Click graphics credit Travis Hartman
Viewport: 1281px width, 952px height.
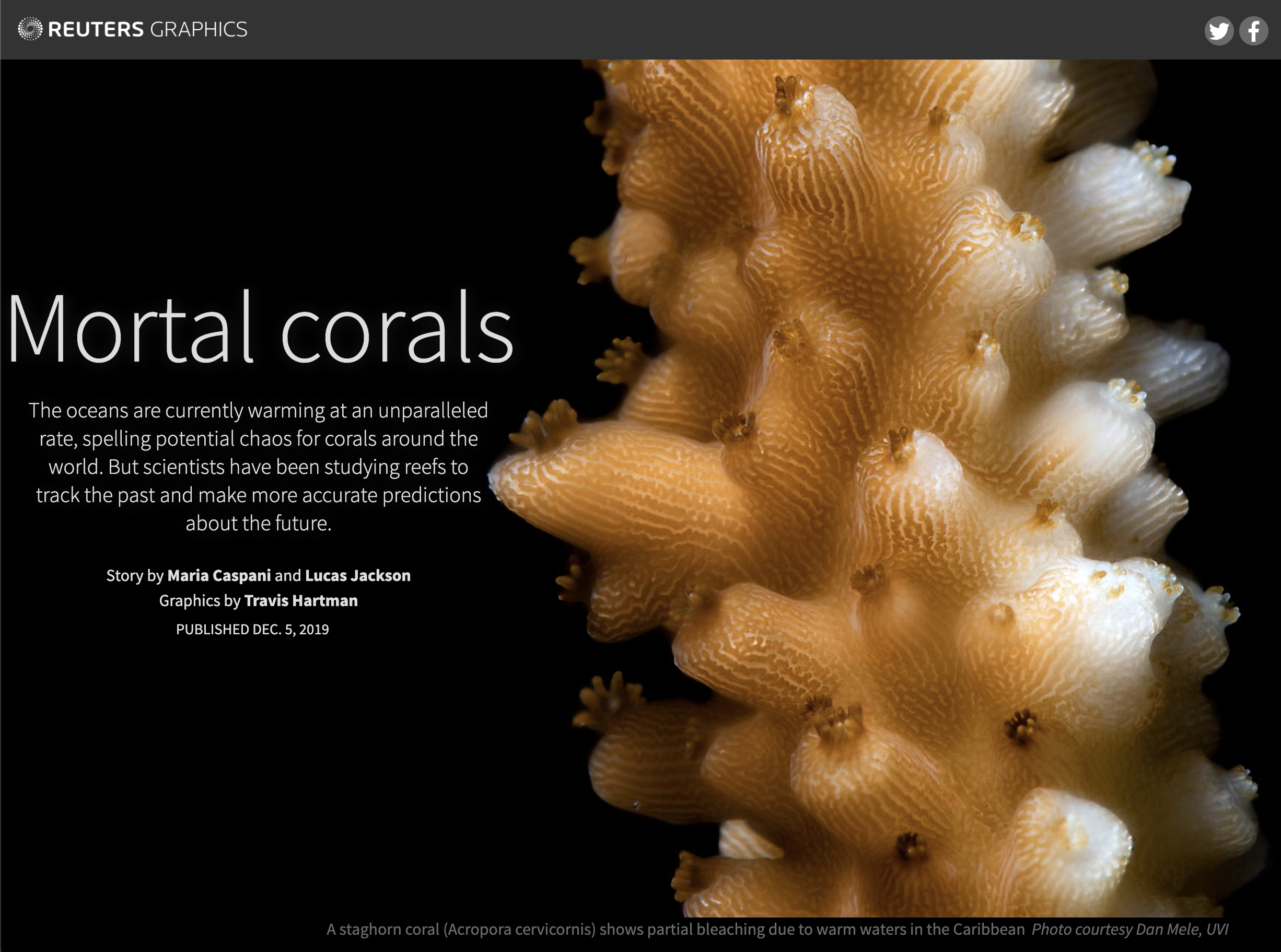click(301, 600)
